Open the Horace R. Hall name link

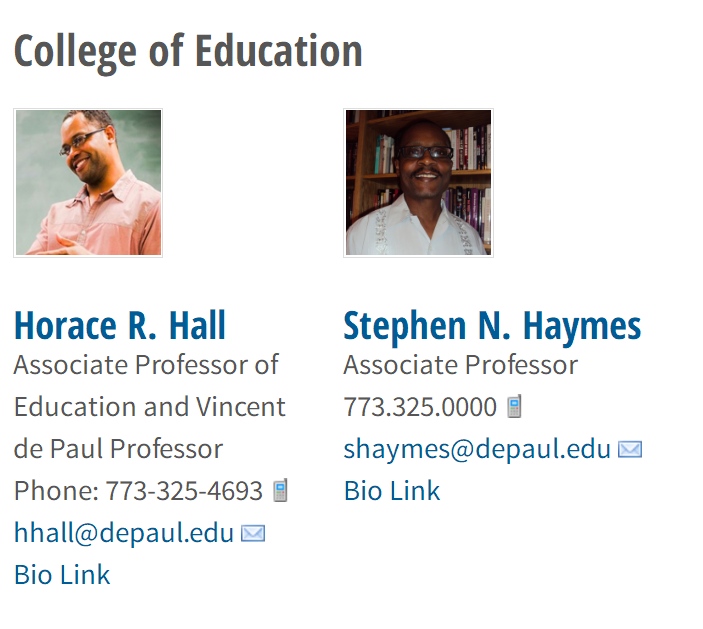tap(120, 326)
